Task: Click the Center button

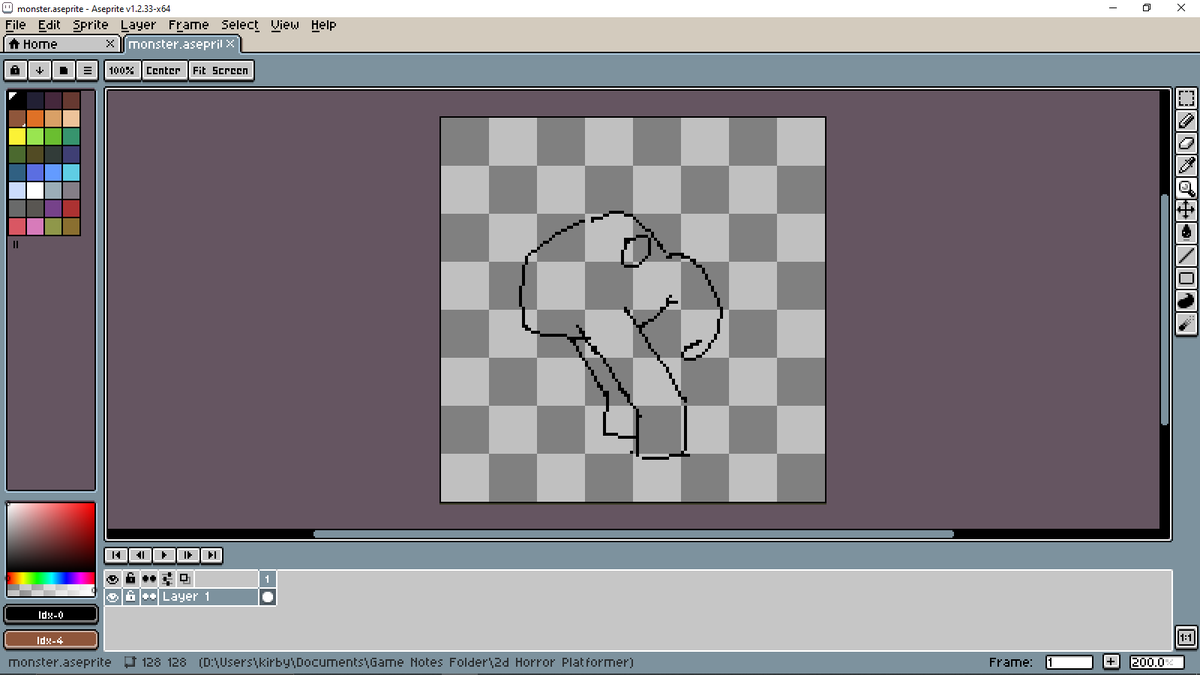Action: (163, 71)
